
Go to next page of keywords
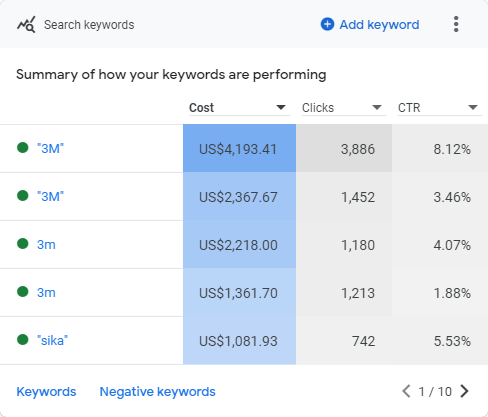pyautogui.click(x=464, y=391)
